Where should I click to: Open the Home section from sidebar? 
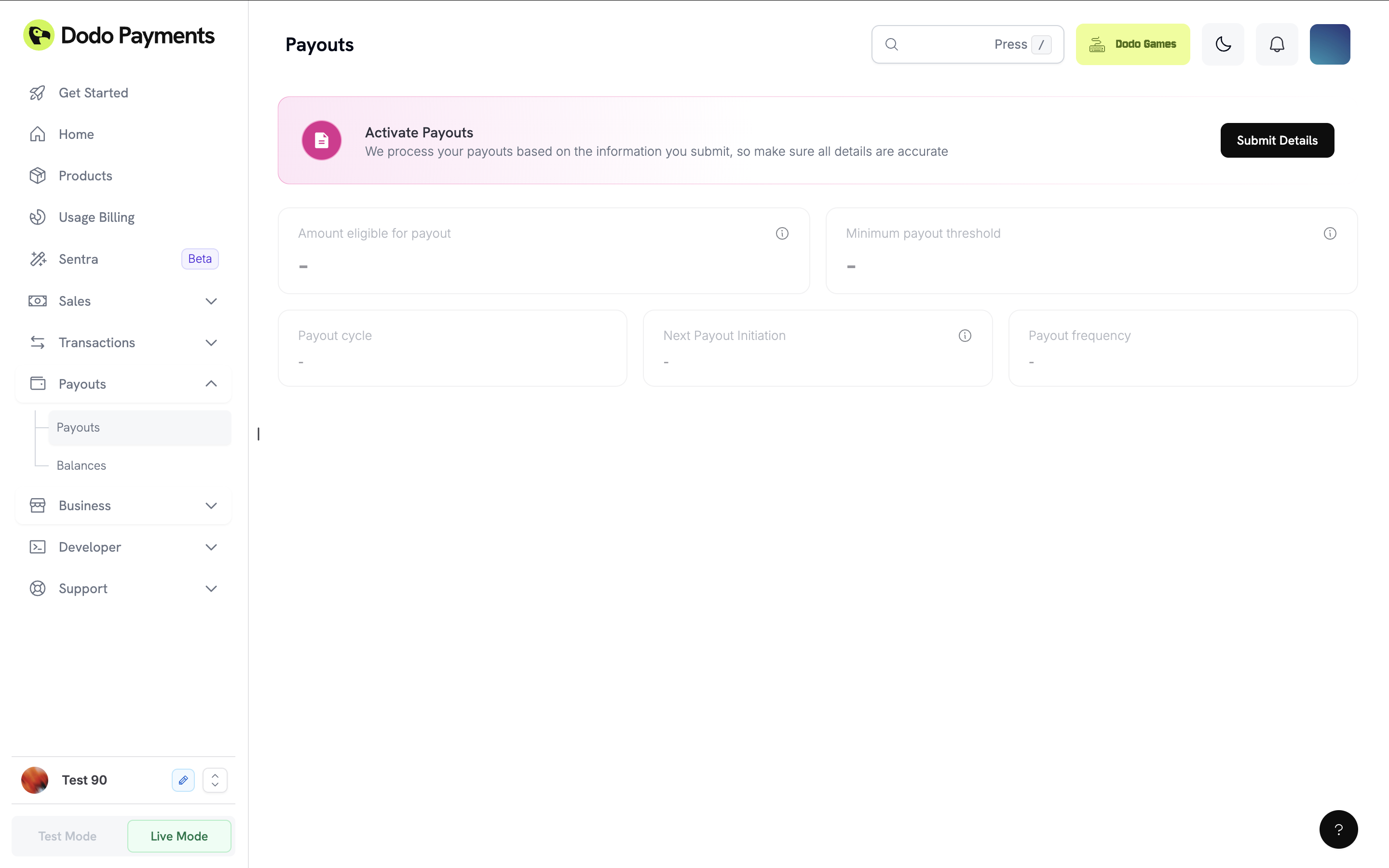point(76,134)
